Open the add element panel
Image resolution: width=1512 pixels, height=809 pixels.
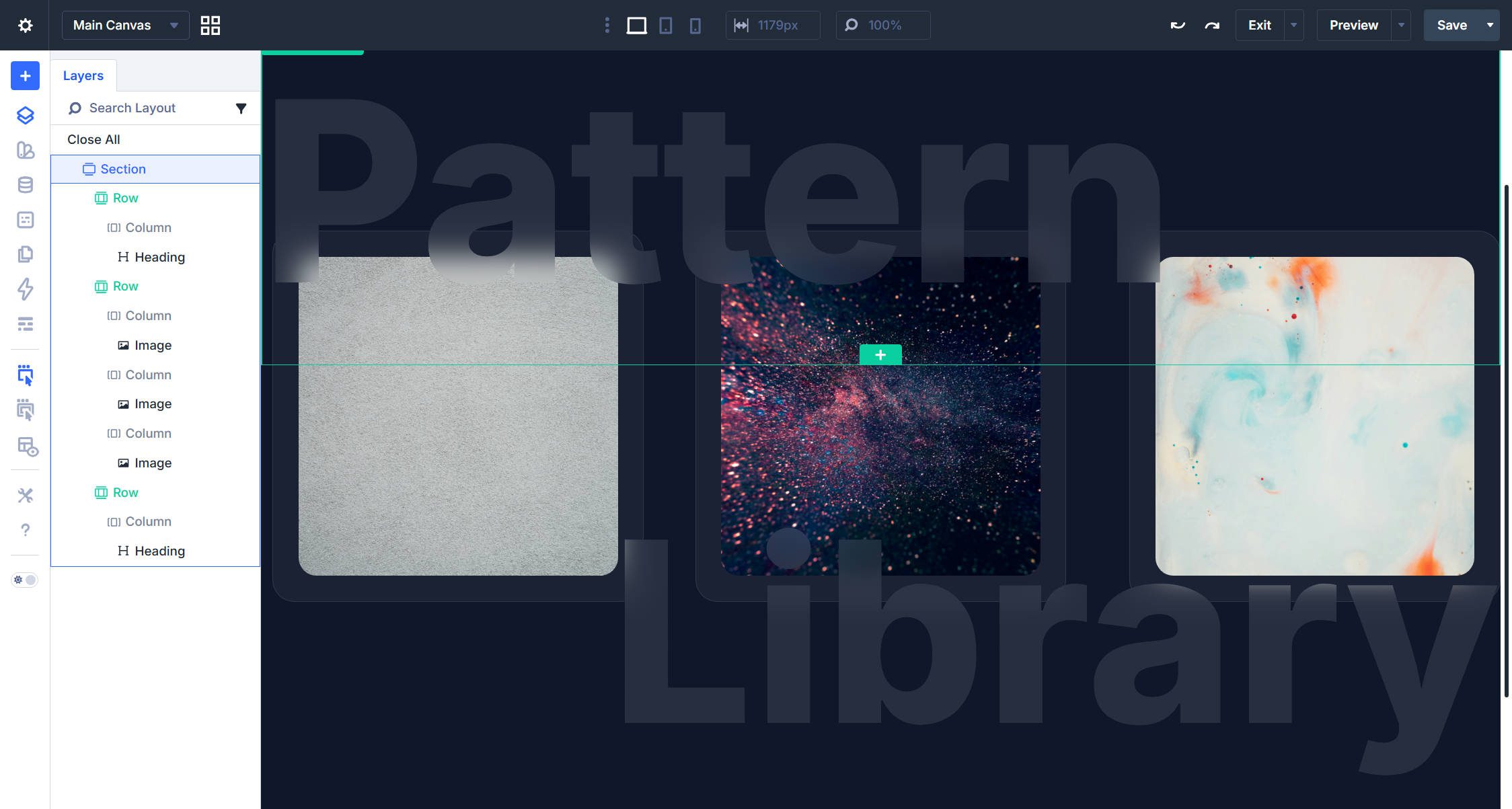pyautogui.click(x=25, y=75)
